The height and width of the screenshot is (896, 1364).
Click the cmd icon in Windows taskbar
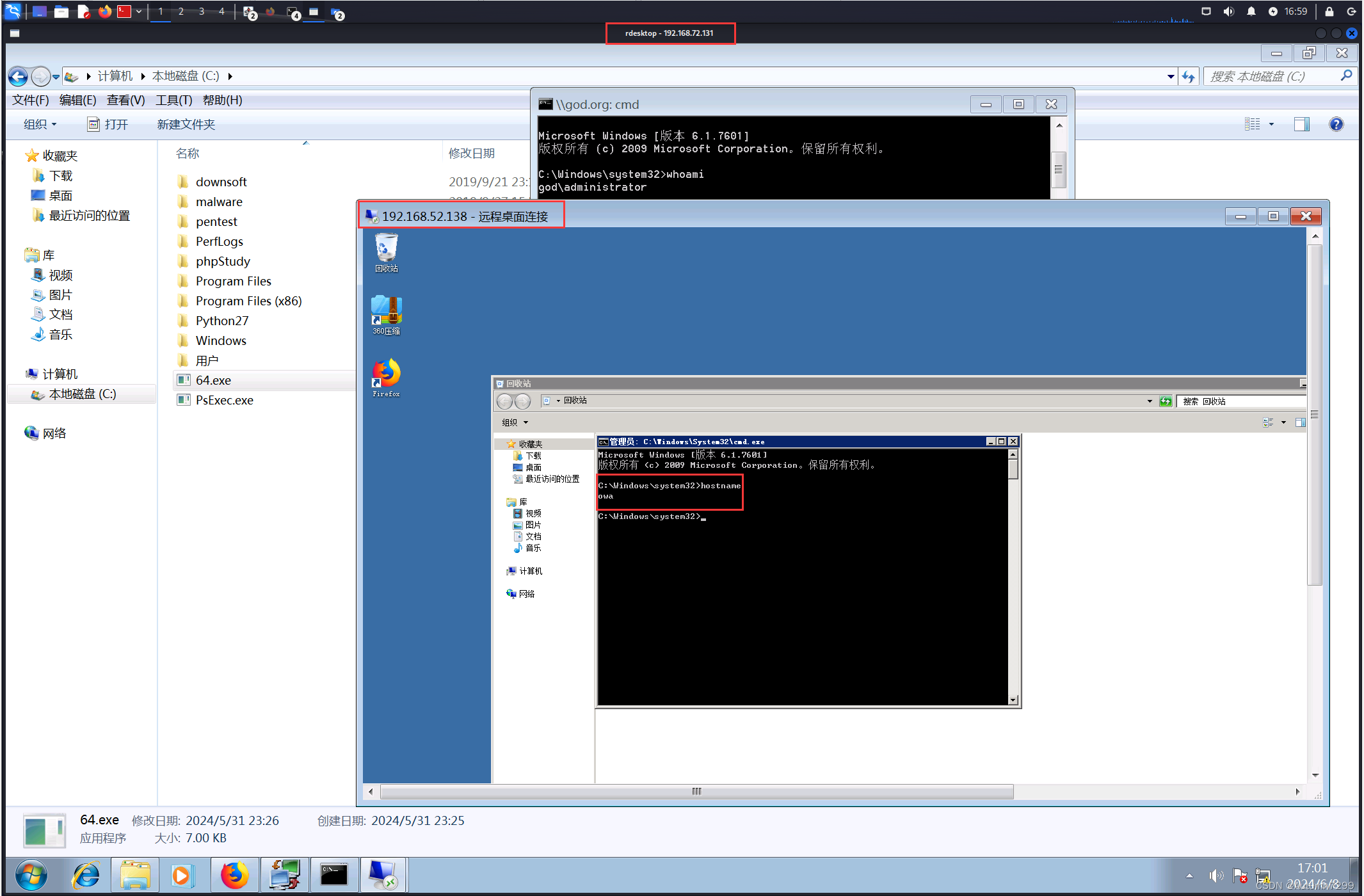pyautogui.click(x=334, y=875)
